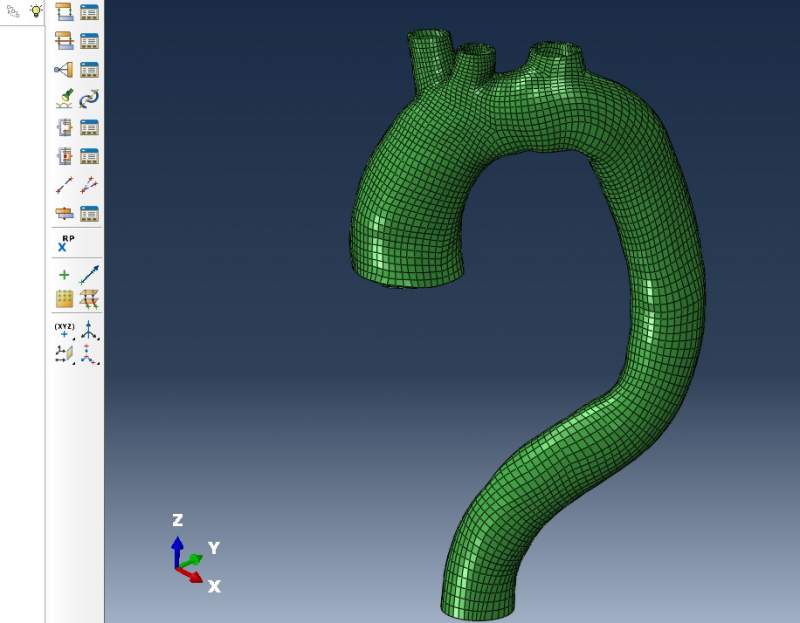Image resolution: width=800 pixels, height=623 pixels.
Task: Click the blue swirling arrows icon
Action: (89, 98)
